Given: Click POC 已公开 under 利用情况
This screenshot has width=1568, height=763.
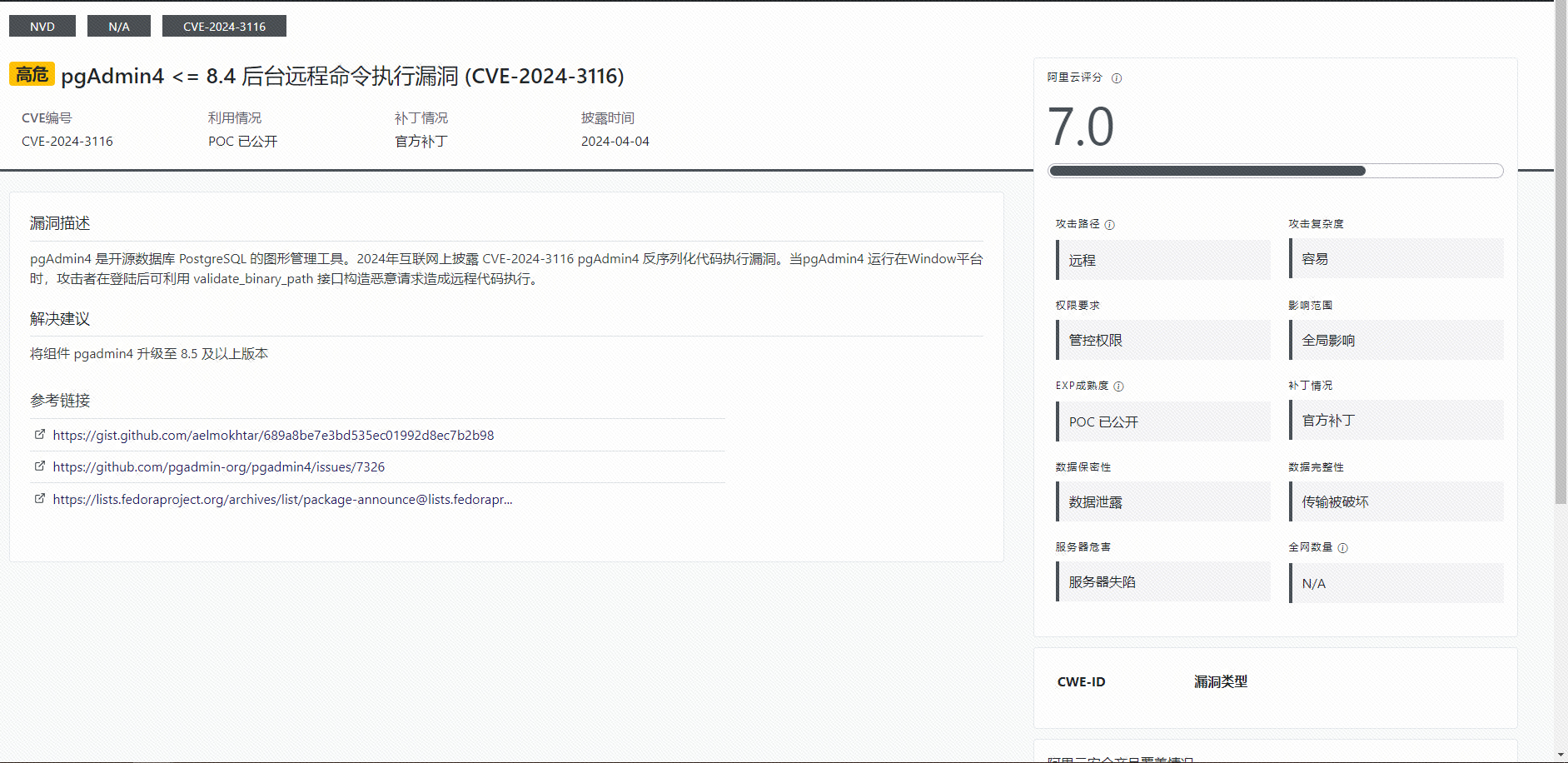Looking at the screenshot, I should coord(242,142).
